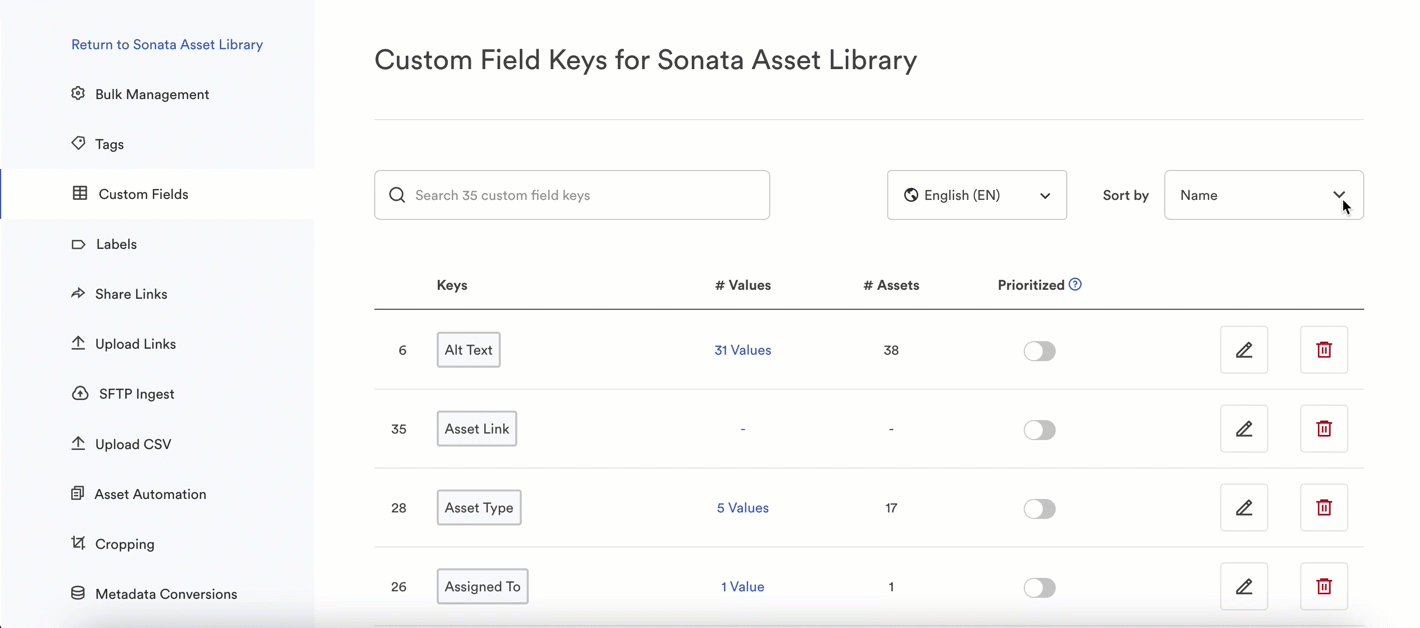Click the Return to Sonata Asset Library link
1420x628 pixels.
[167, 44]
